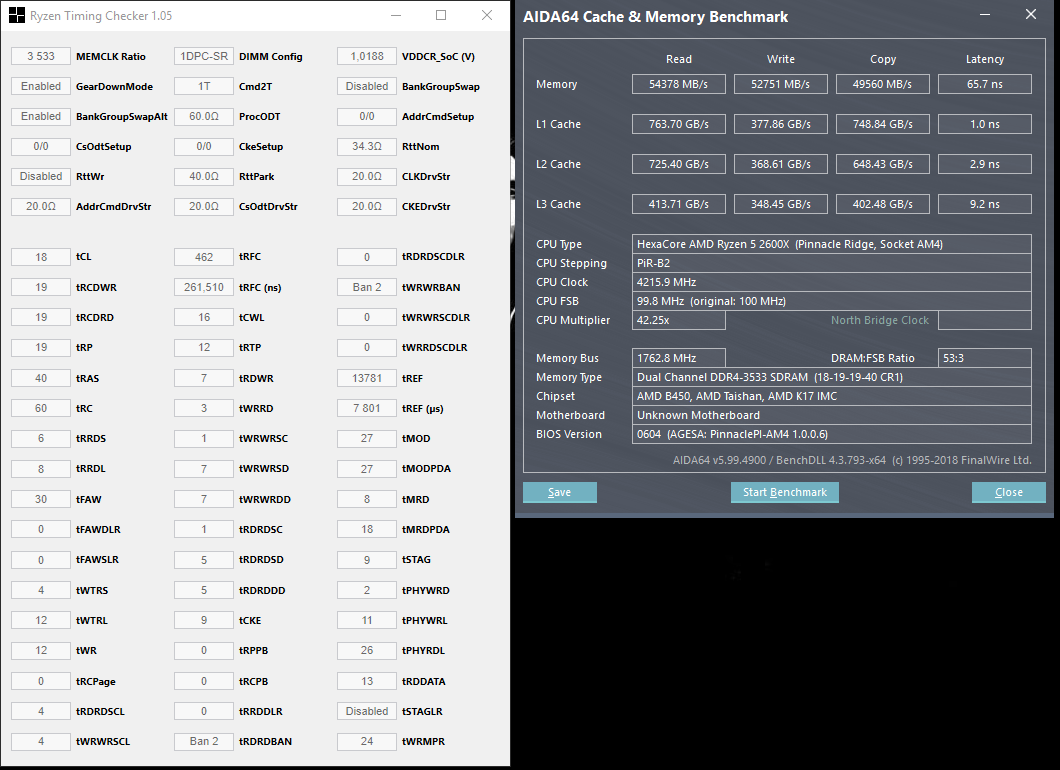Click the CPU Type HexaCore AMD Ryzen field
This screenshot has width=1060, height=770.
(x=832, y=244)
